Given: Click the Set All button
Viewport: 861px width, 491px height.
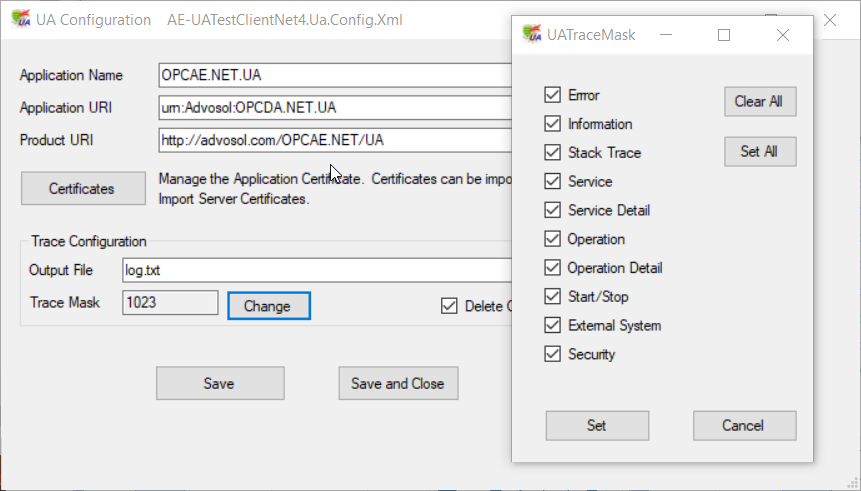Looking at the screenshot, I should click(760, 152).
